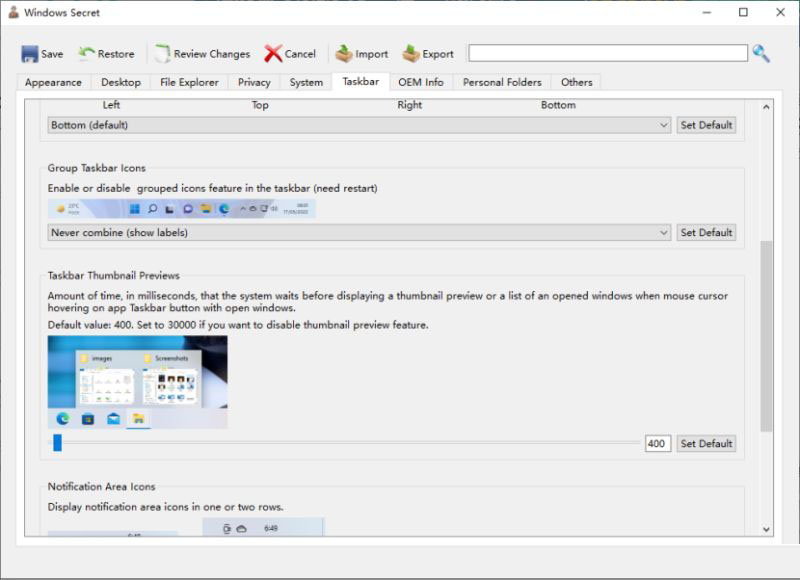Click the Restore green arrow icon
Image resolution: width=800 pixels, height=580 pixels.
(x=87, y=53)
